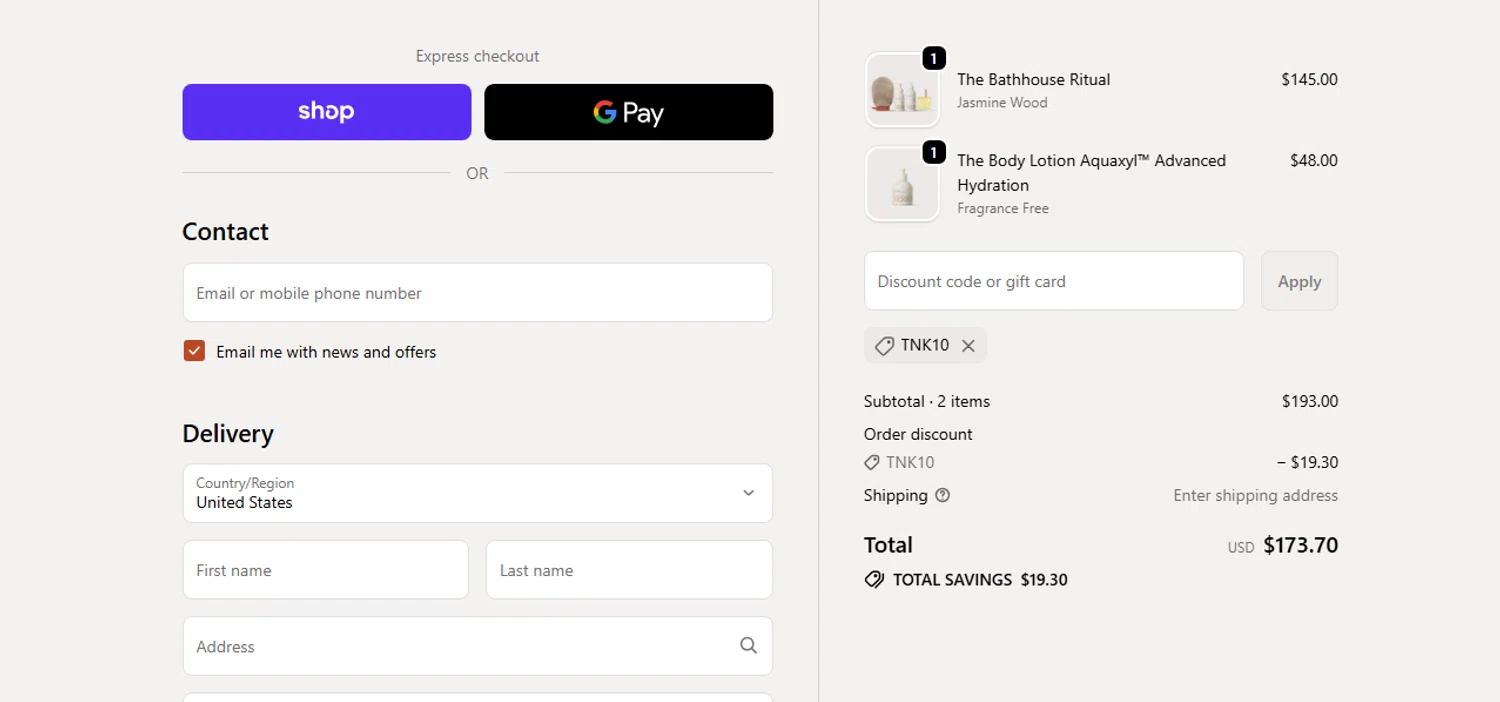Click The Body Lotion Aquaxyl product name
Screen dimensions: 1500x702
[1091, 172]
